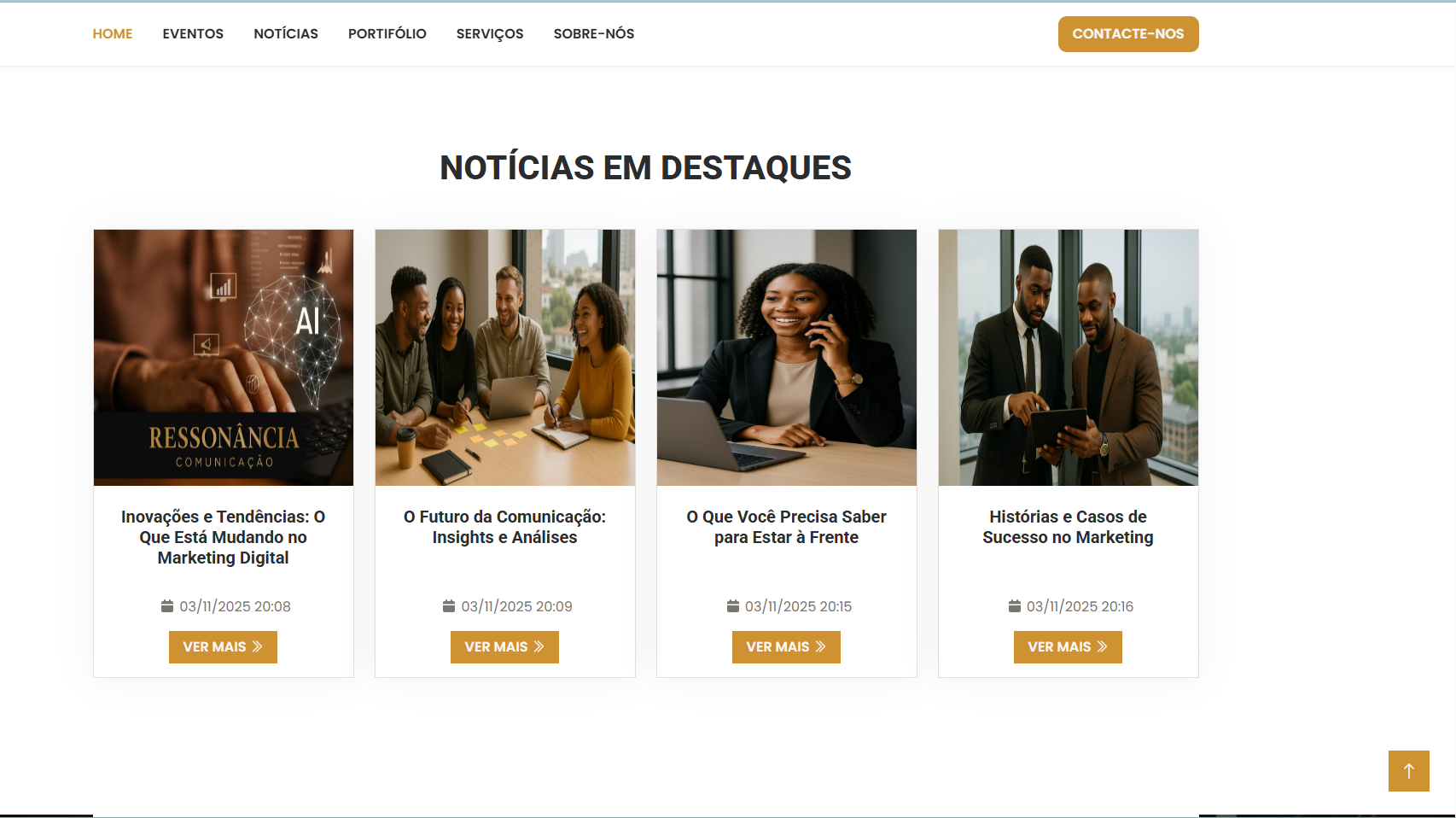Open the woman on phone photo

tap(787, 358)
